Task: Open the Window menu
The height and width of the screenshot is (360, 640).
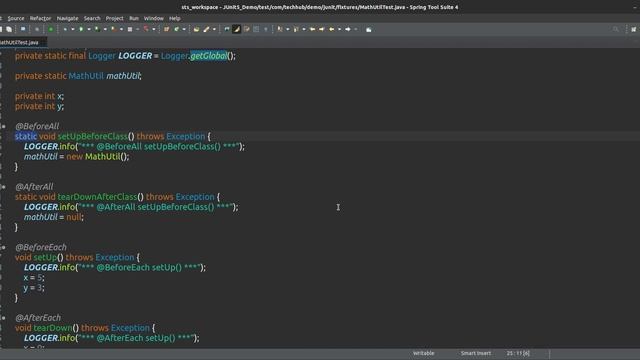Action: point(153,18)
